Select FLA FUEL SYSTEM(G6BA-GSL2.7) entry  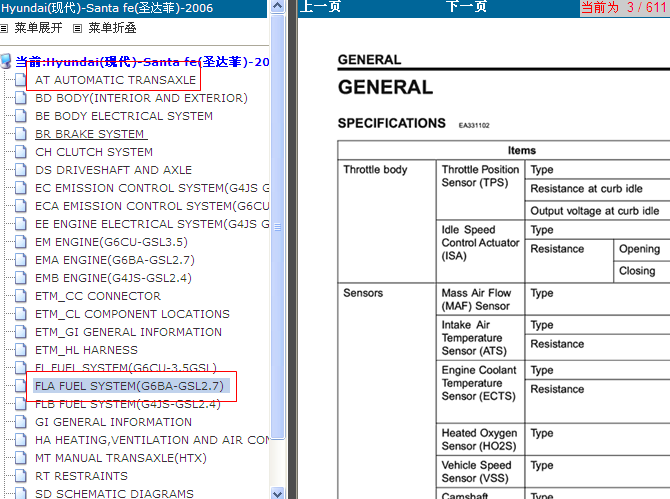coord(129,386)
